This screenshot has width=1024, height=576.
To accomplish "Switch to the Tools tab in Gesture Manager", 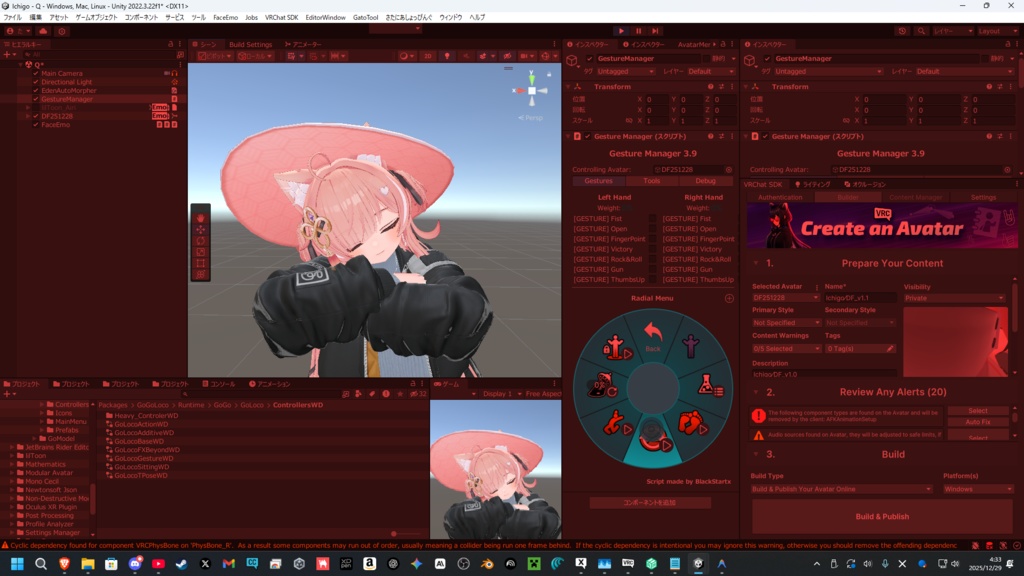I will [652, 181].
